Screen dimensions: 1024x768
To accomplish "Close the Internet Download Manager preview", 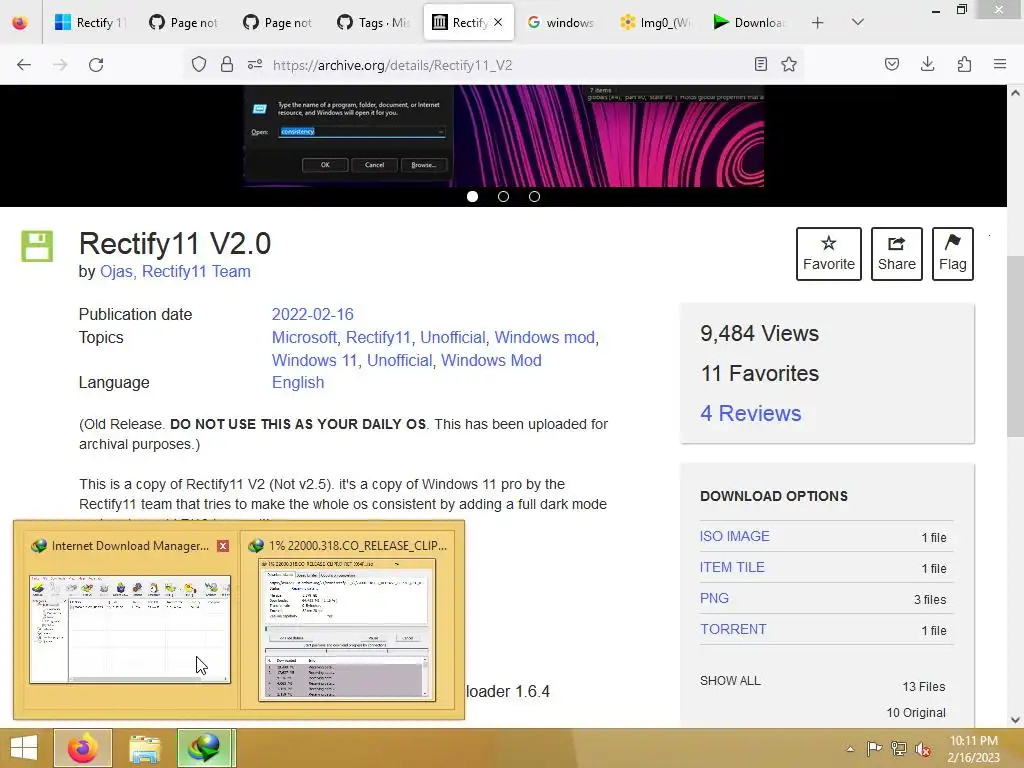I will (x=223, y=546).
